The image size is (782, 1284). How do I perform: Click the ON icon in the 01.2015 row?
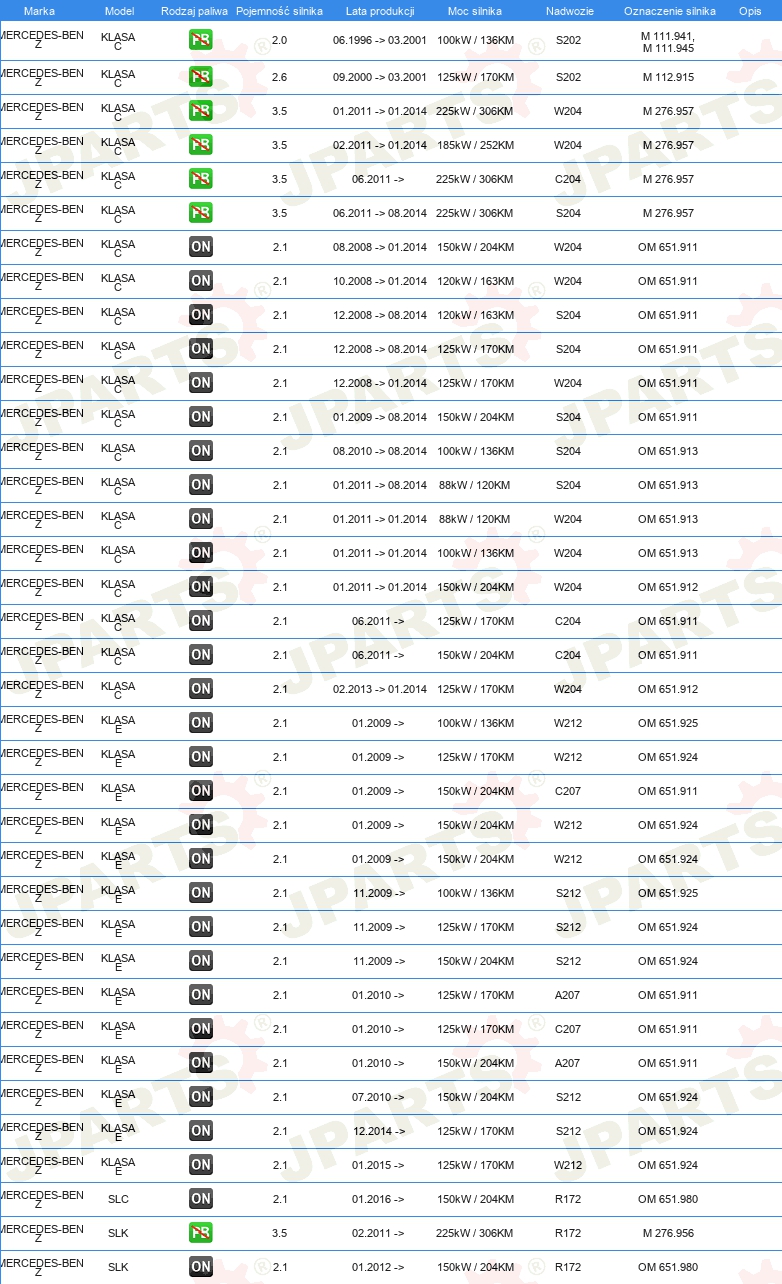(x=201, y=1165)
